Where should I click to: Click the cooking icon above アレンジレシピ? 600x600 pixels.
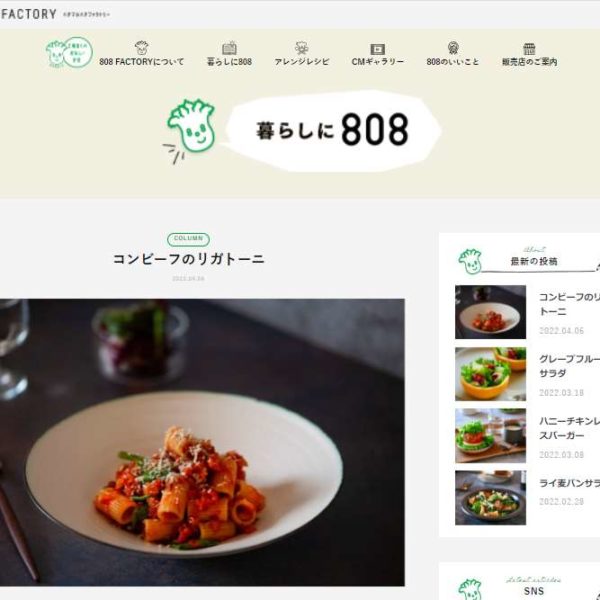click(302, 48)
